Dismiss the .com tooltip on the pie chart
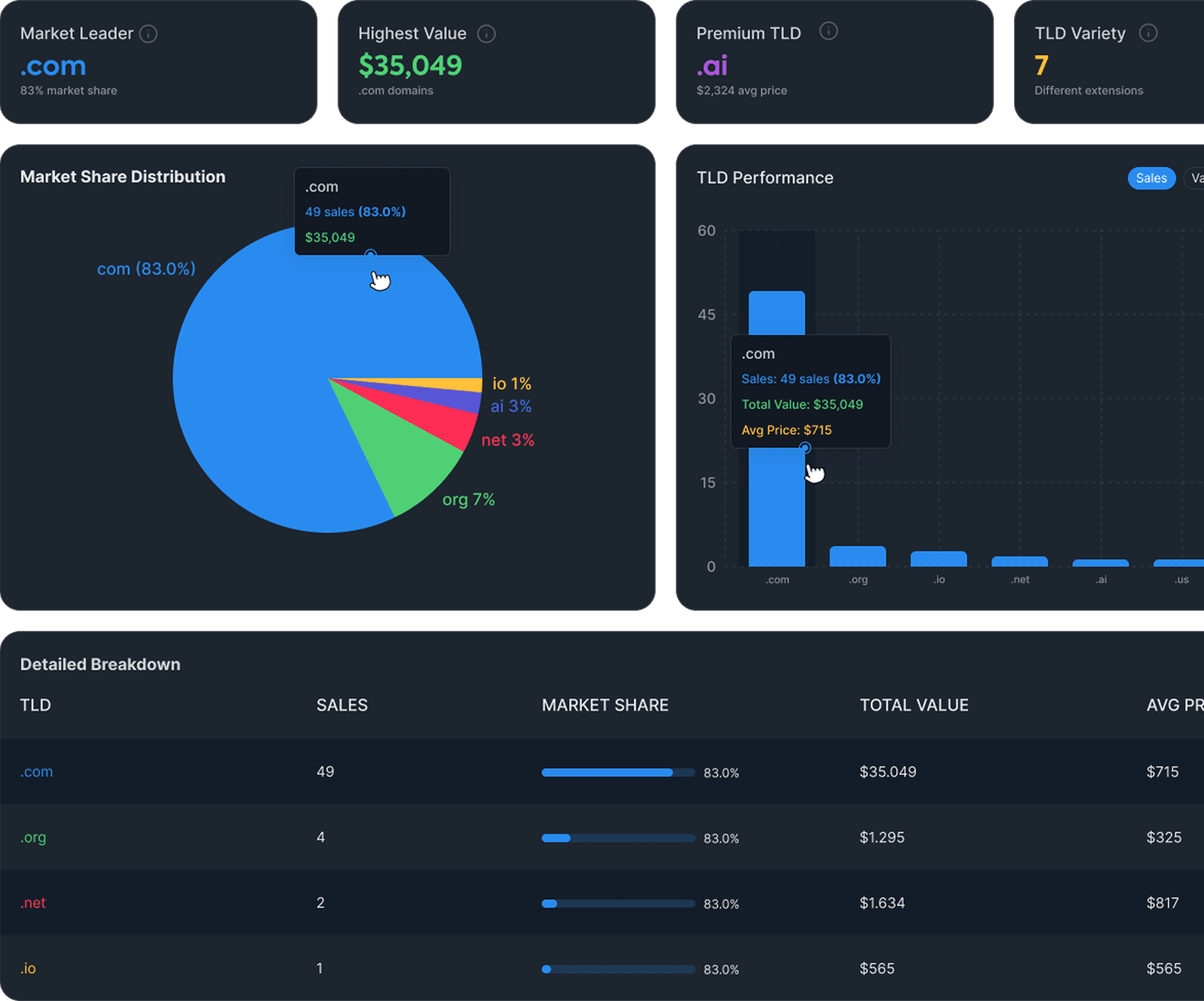The height and width of the screenshot is (1001, 1204). pos(372,212)
